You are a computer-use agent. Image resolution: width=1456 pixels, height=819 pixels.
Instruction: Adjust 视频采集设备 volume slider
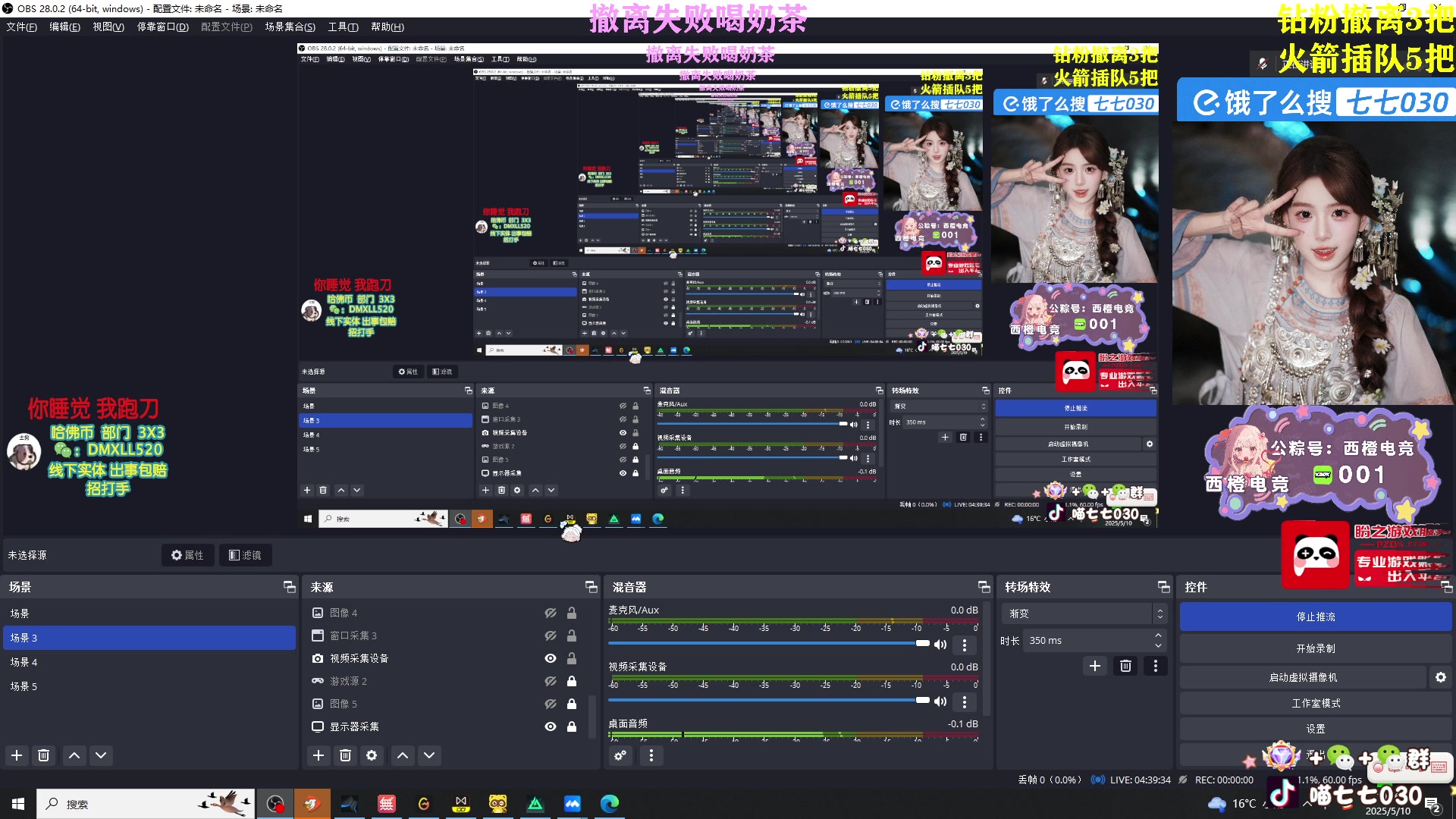[x=769, y=700]
